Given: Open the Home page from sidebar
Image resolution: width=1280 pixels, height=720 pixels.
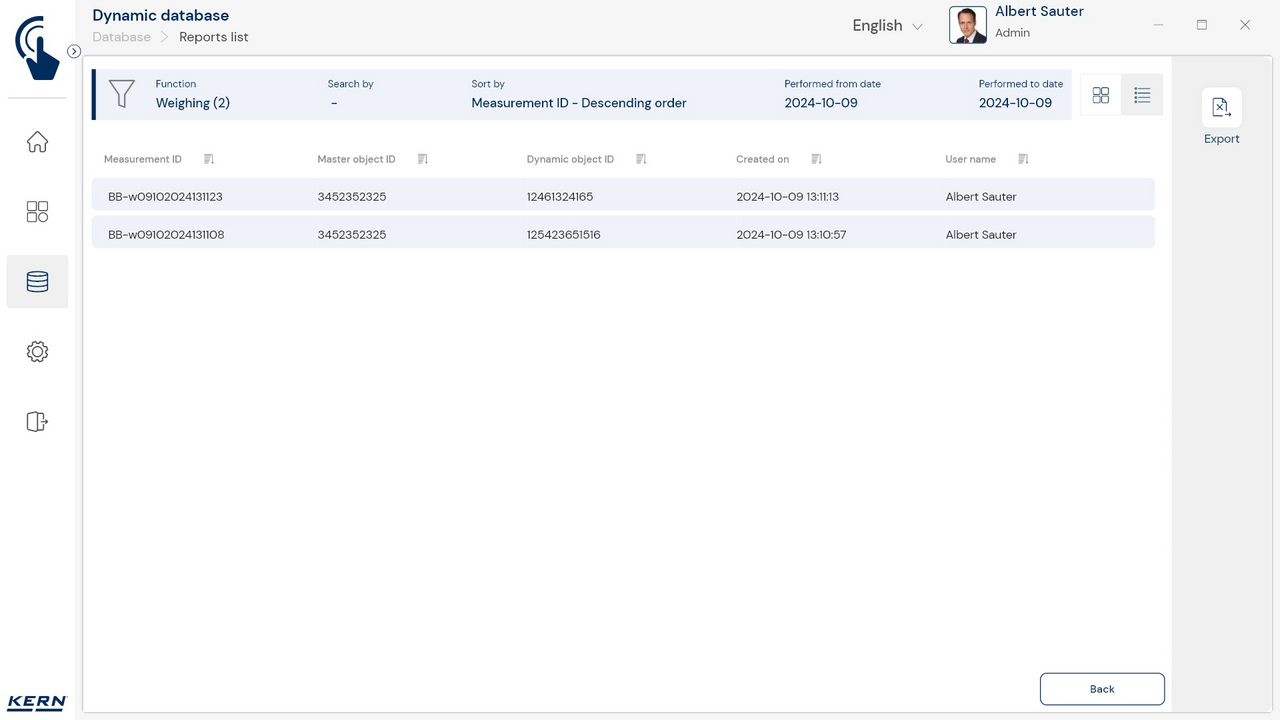Looking at the screenshot, I should (x=37, y=142).
